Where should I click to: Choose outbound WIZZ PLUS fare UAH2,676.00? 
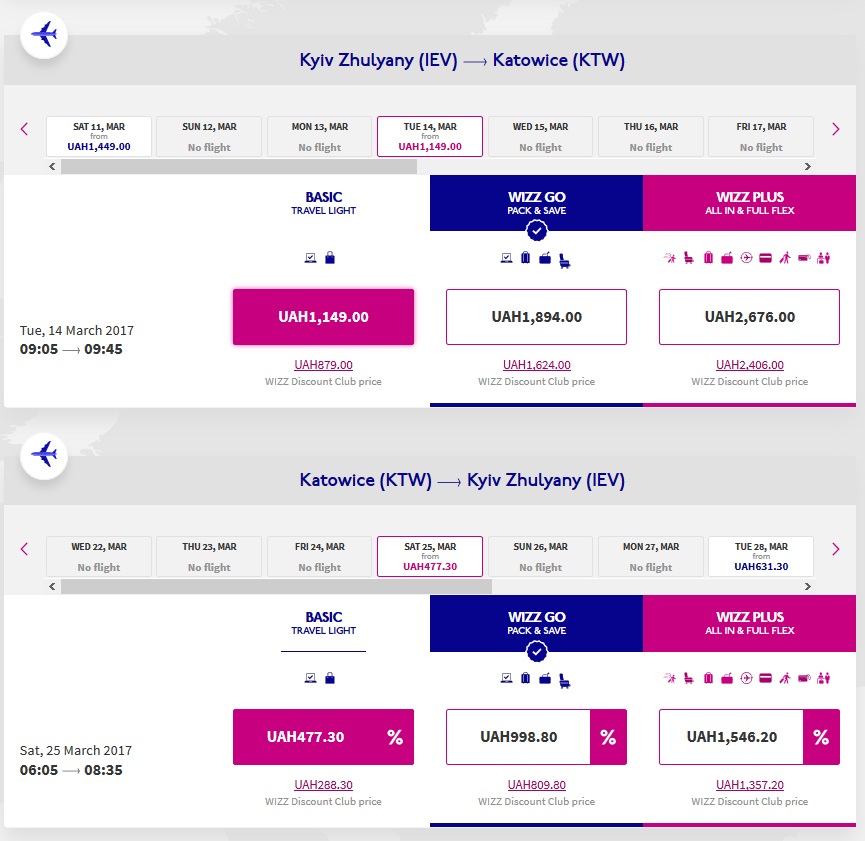pos(750,317)
